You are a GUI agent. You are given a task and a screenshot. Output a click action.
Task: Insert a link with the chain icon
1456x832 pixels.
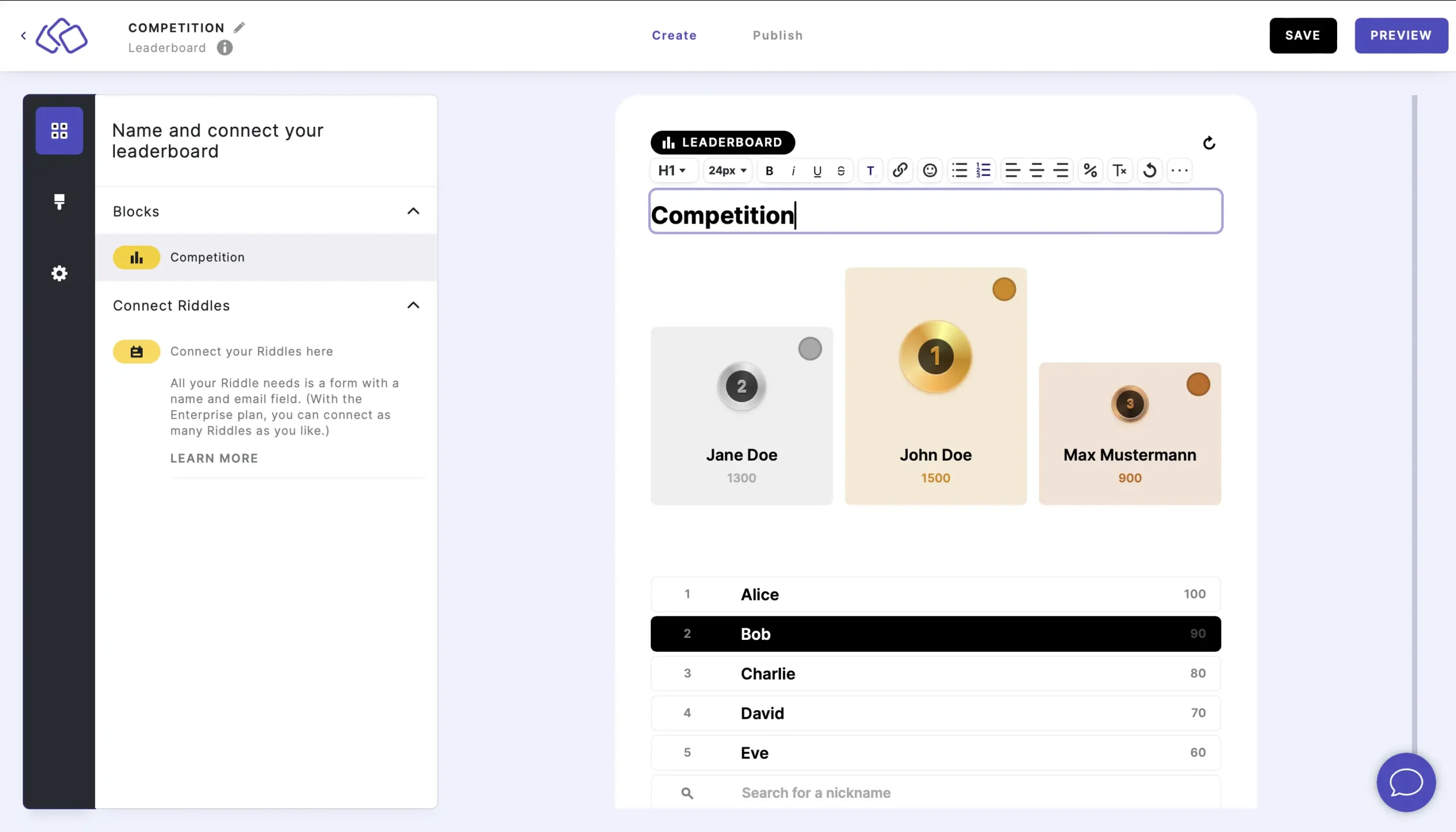(x=900, y=170)
